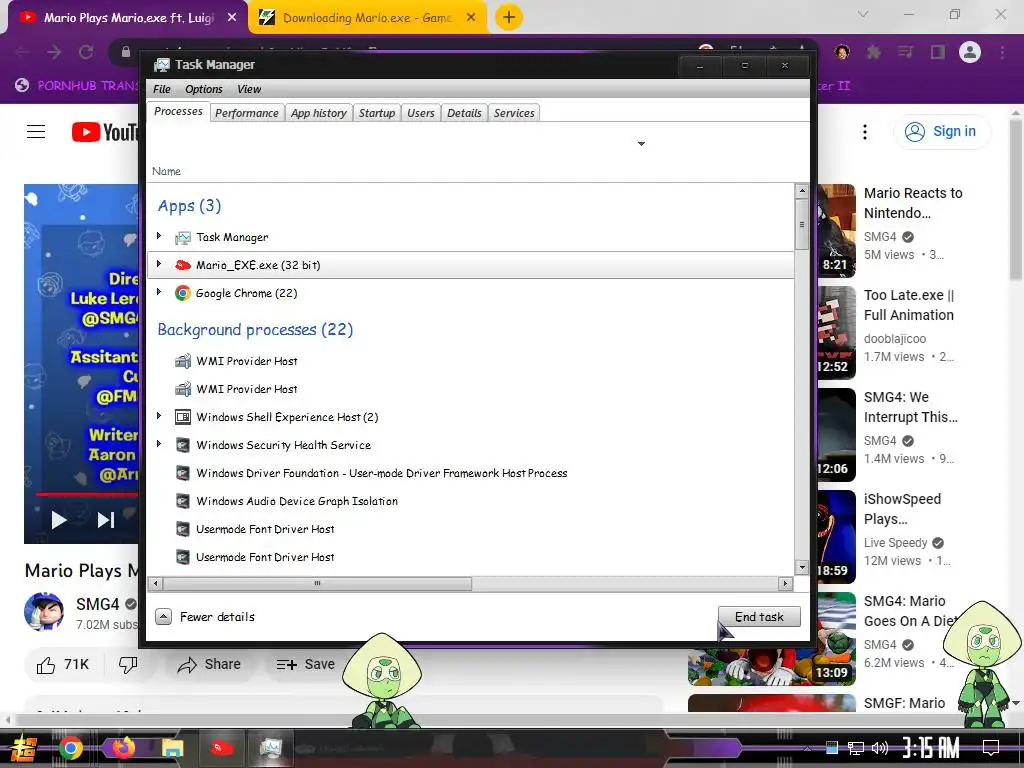The image size is (1024, 768).
Task: Open the File menu
Action: click(x=162, y=89)
